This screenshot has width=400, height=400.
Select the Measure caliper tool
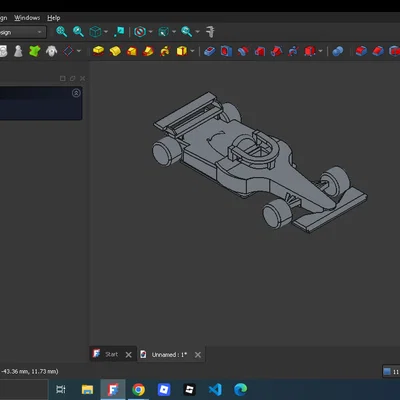(x=210, y=32)
